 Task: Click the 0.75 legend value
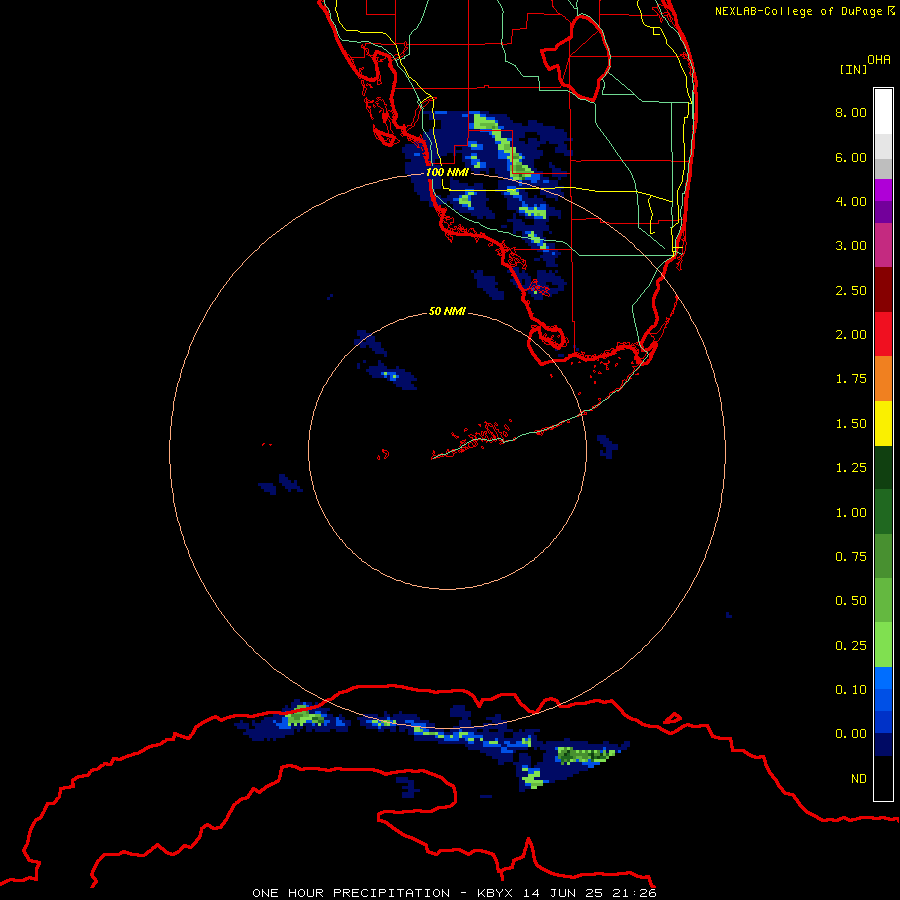tap(851, 557)
